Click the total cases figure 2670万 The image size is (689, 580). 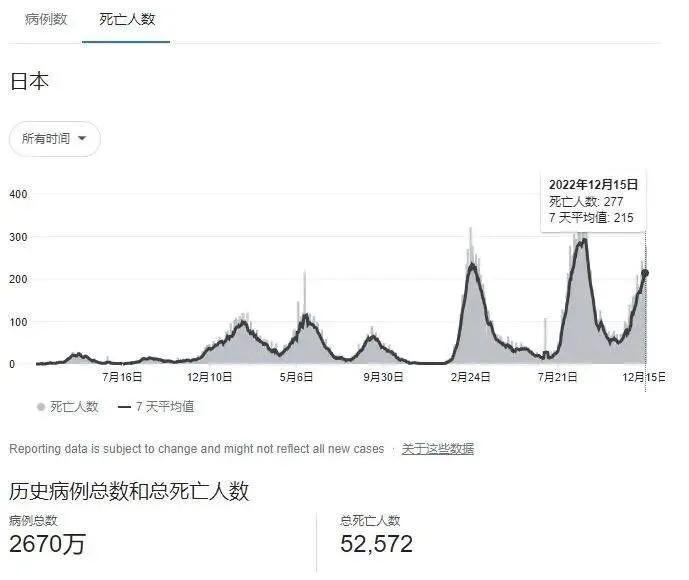pos(47,544)
